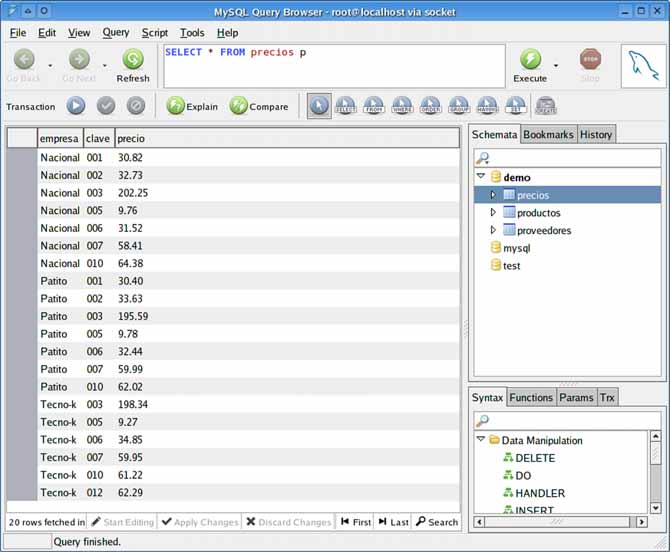This screenshot has width=670, height=552.
Task: Click the Go Back arrow icon
Action: [x=24, y=59]
